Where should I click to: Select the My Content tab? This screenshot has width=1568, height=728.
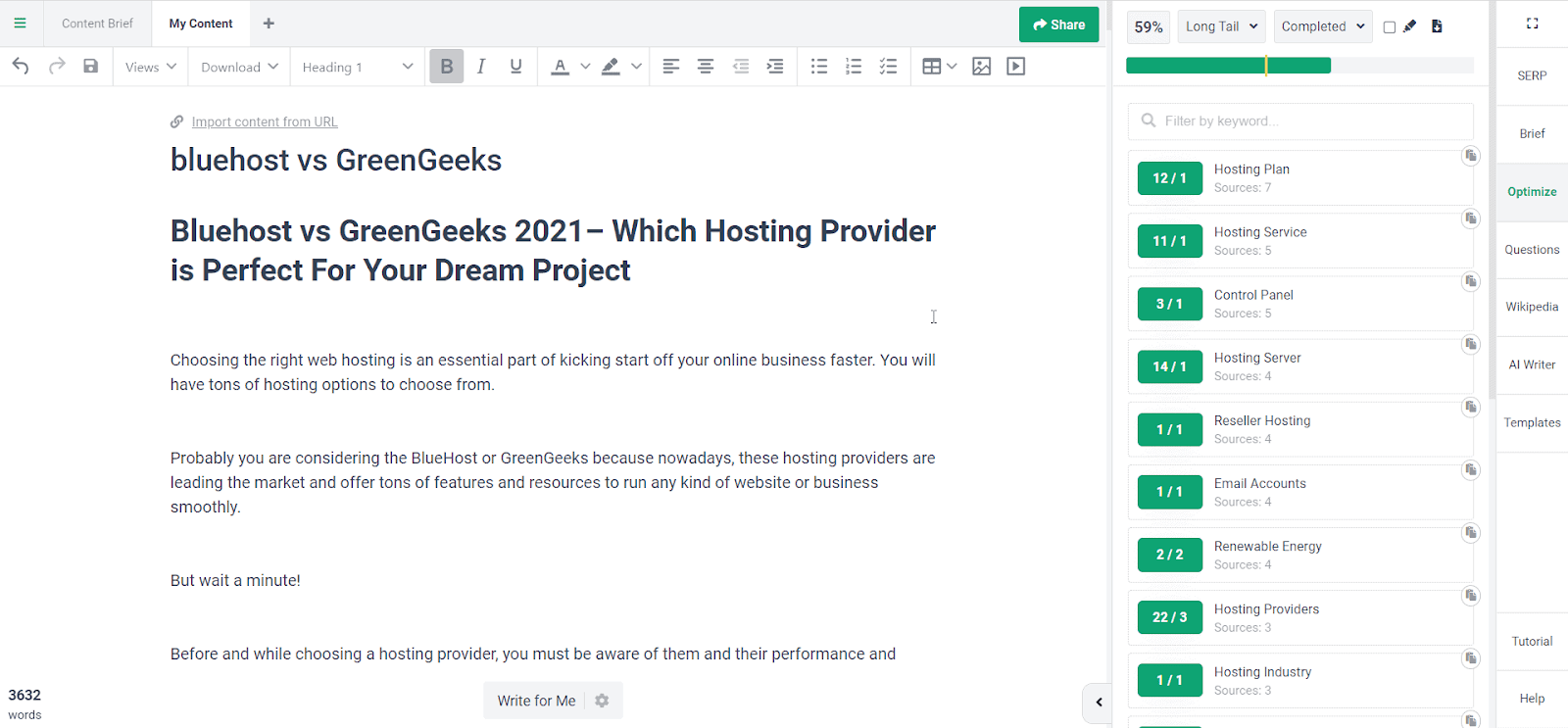201,24
